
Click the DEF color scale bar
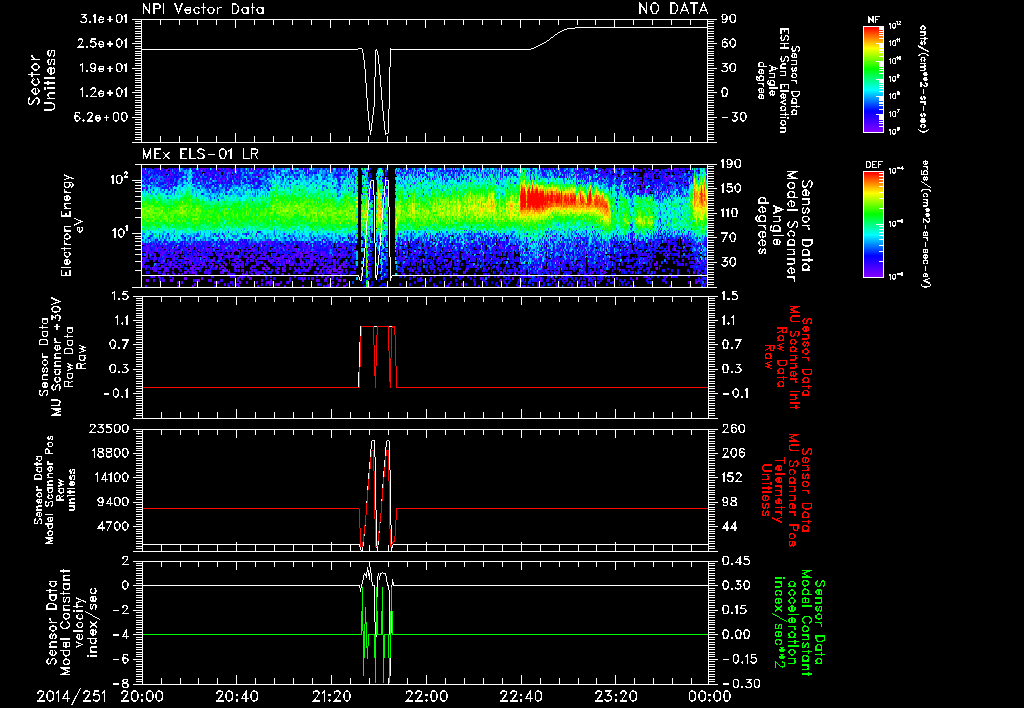click(874, 222)
